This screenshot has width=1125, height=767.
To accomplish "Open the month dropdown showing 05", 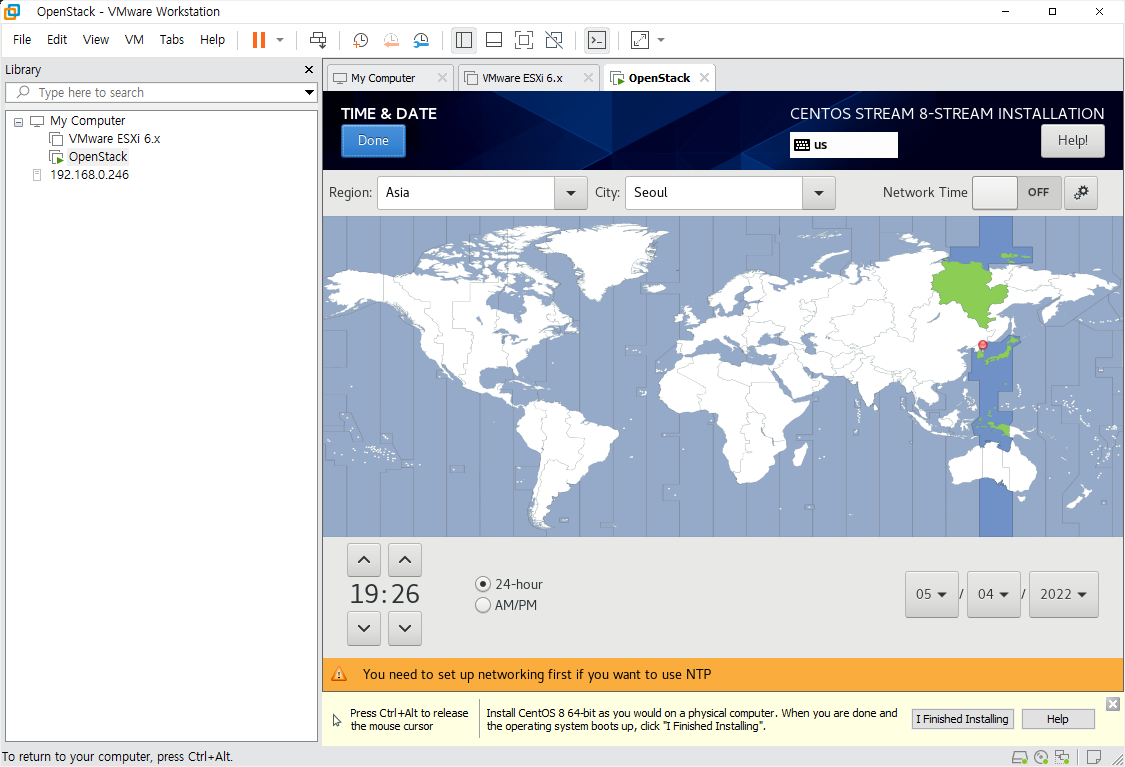I will click(x=931, y=594).
